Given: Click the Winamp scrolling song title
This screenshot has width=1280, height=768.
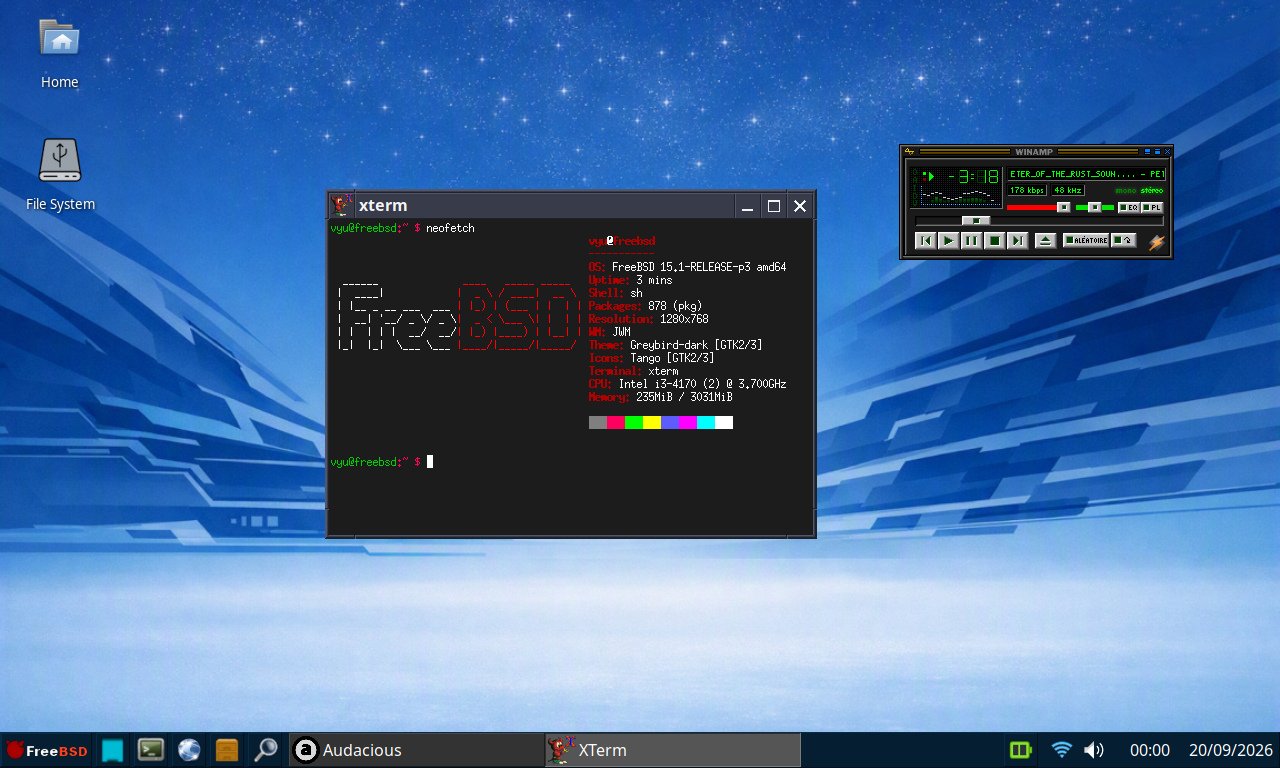Looking at the screenshot, I should 1086,174.
